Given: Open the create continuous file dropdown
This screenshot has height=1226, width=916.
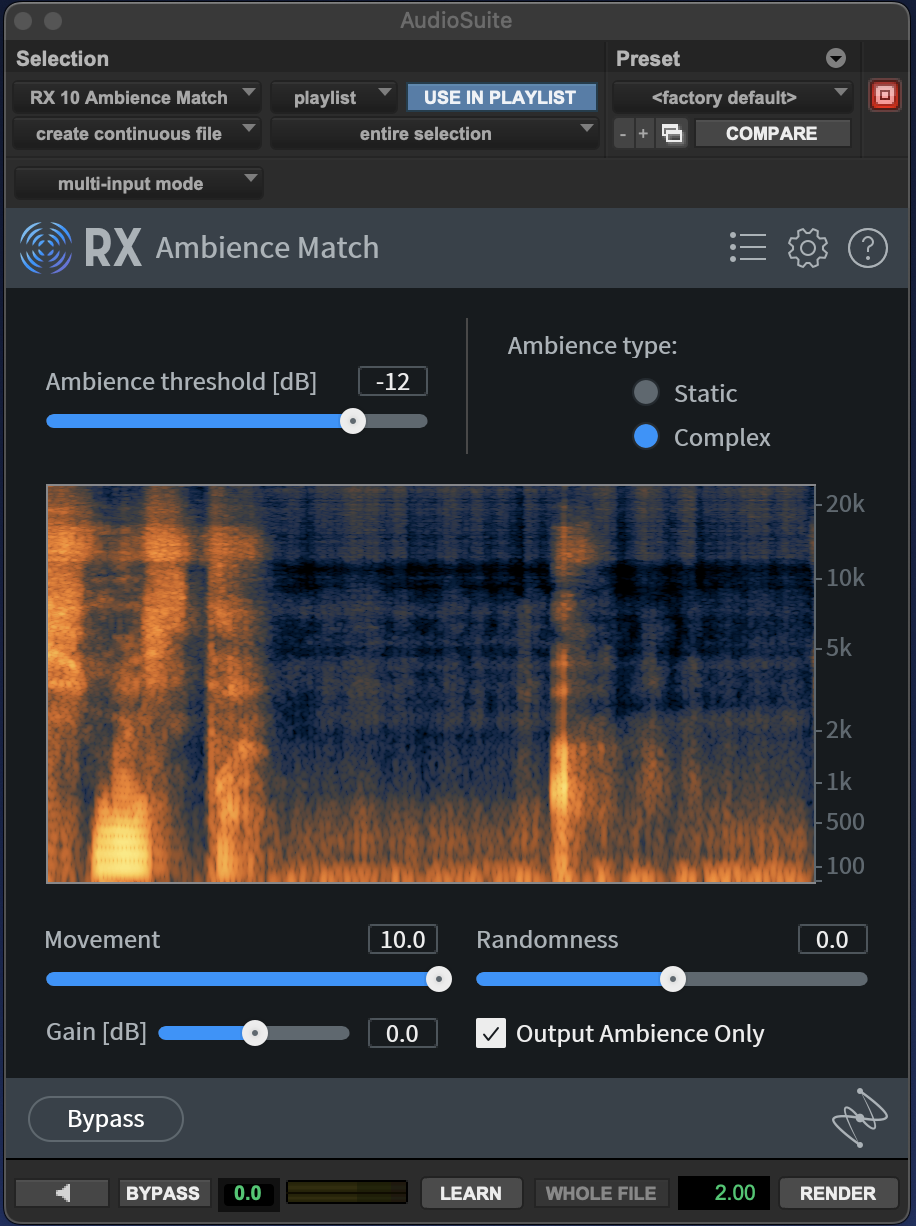Looking at the screenshot, I should [138, 133].
